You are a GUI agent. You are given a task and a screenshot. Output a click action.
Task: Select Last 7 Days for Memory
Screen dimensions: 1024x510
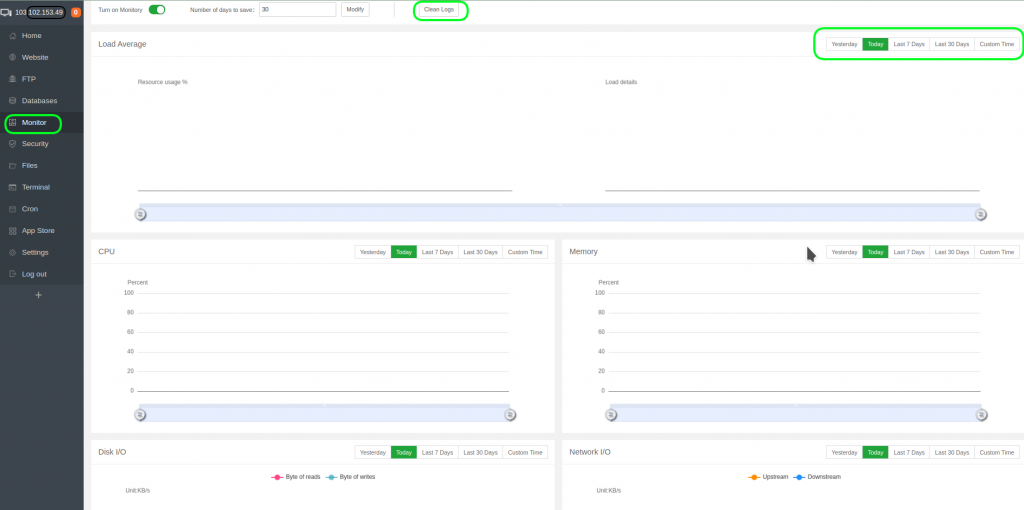tap(909, 252)
